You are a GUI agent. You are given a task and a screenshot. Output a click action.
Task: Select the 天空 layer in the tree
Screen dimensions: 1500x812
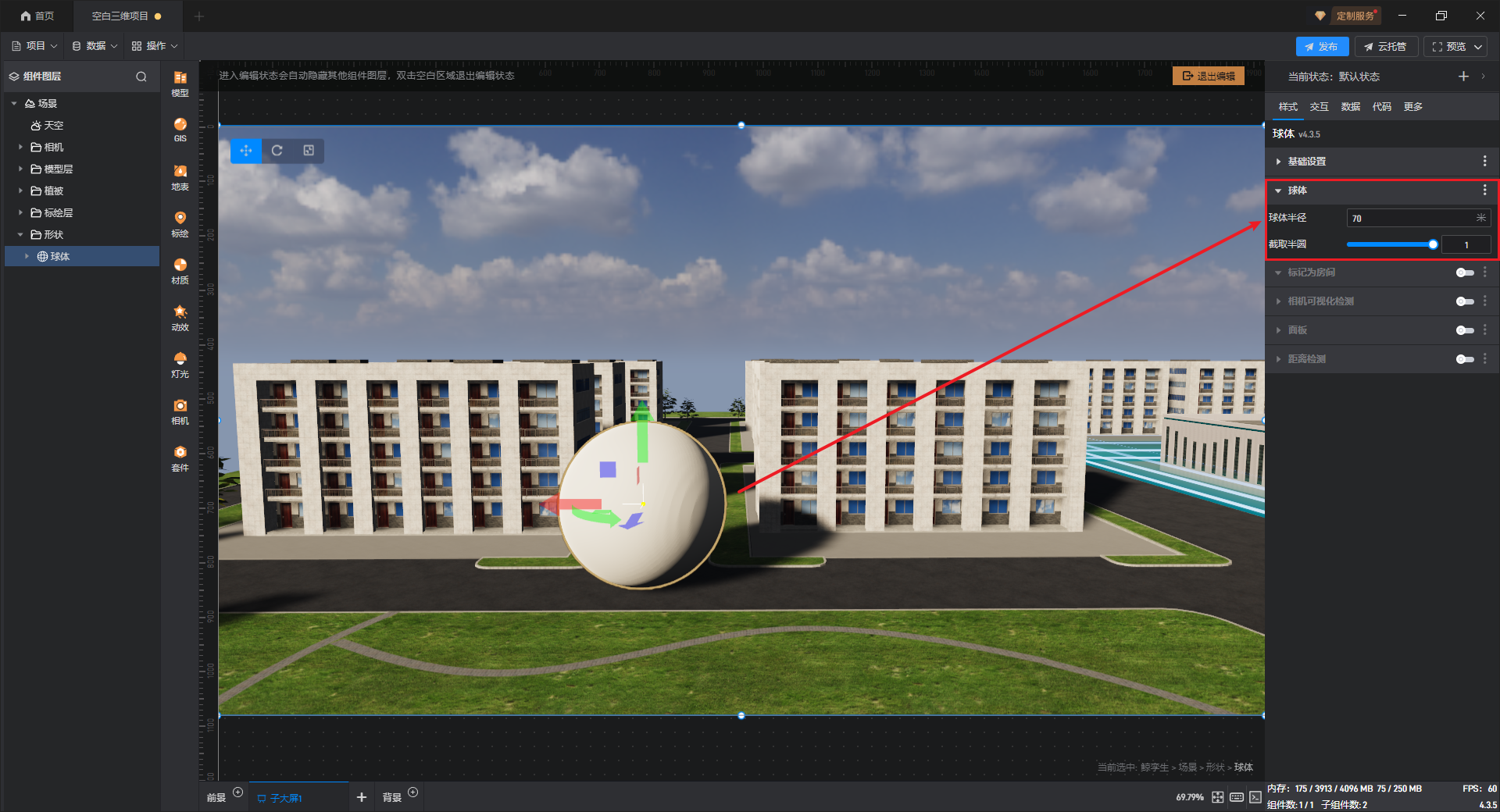[x=82, y=125]
